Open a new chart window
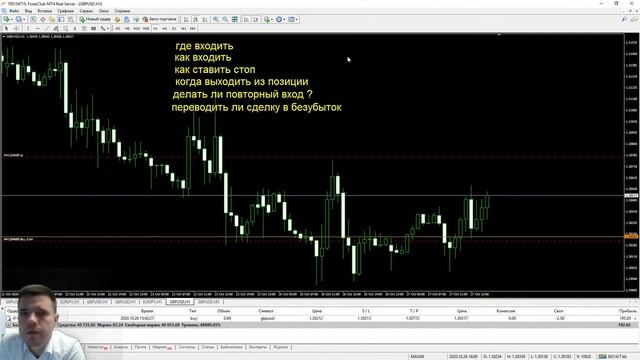The image size is (640, 360). pyautogui.click(x=7, y=19)
